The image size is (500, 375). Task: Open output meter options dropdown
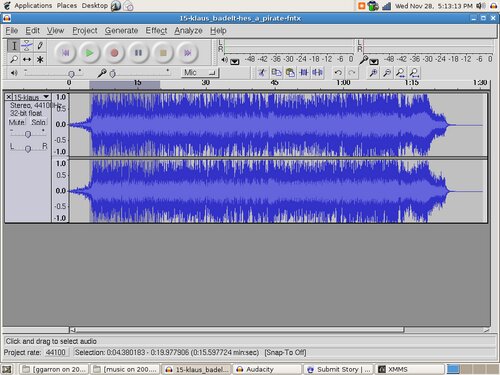(235, 61)
